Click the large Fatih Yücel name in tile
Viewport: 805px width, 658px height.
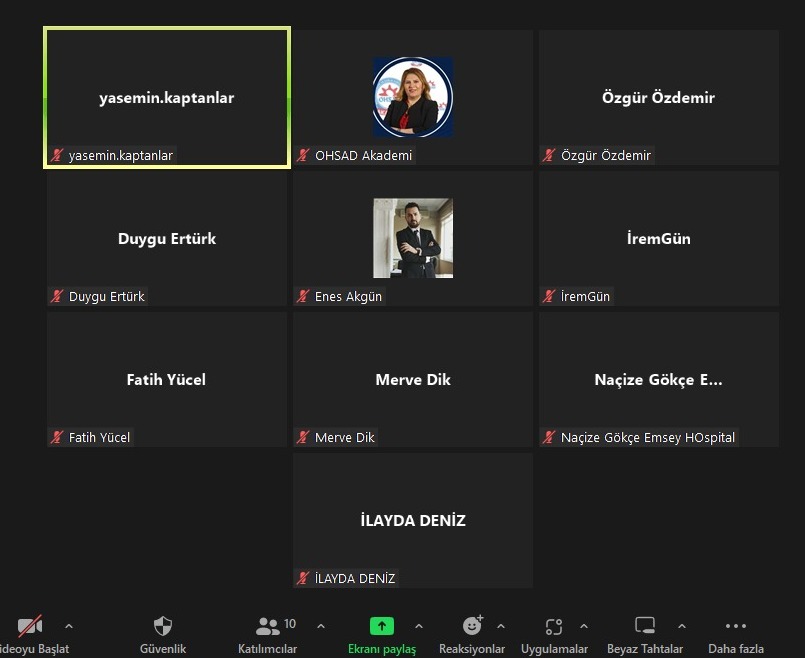pyautogui.click(x=166, y=379)
